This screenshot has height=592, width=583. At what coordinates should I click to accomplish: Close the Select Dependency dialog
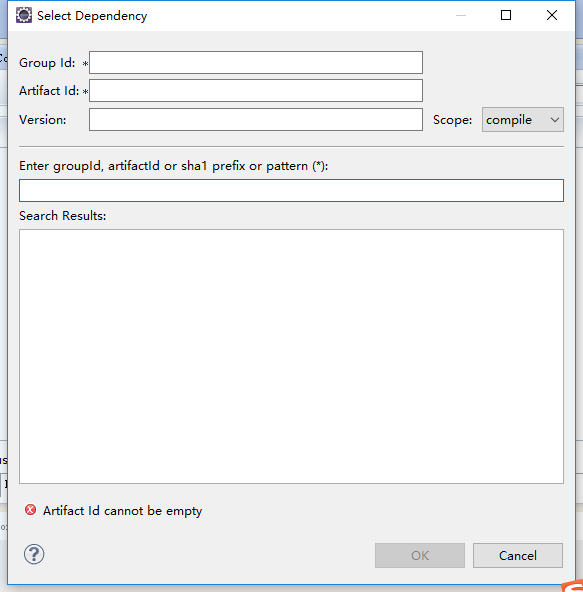tap(552, 15)
